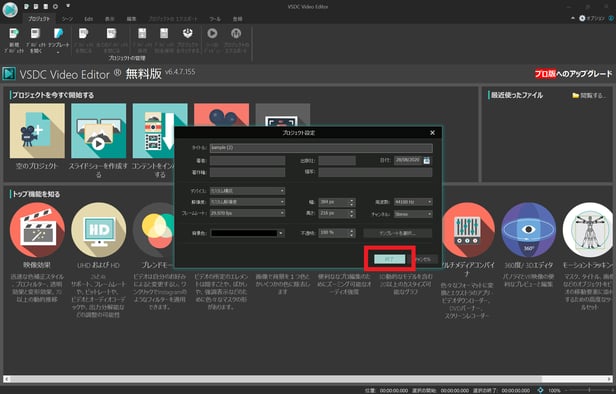Click the author input field in dialog

point(248,160)
